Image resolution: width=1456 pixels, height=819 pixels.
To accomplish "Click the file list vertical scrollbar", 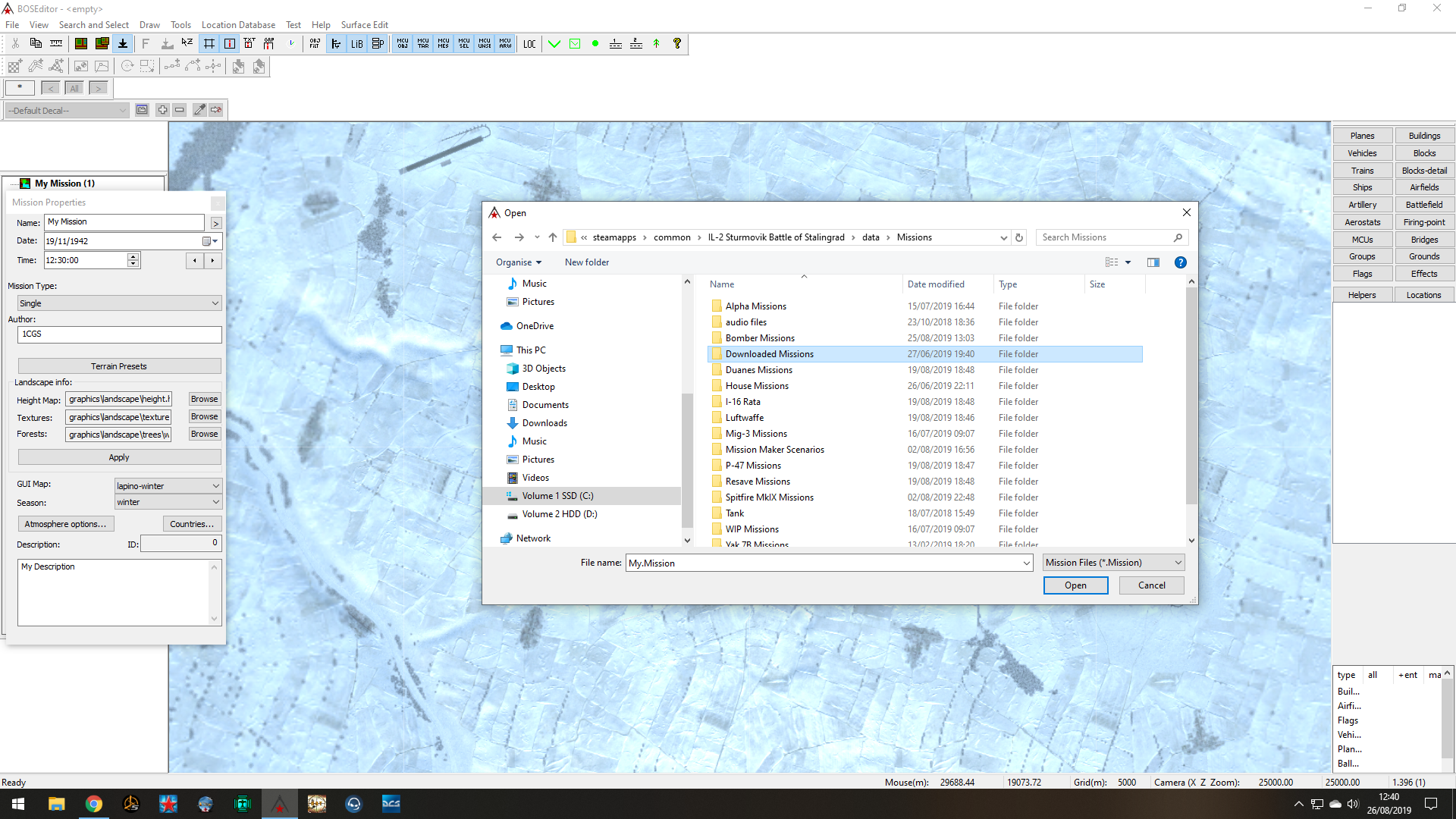I will [1191, 411].
